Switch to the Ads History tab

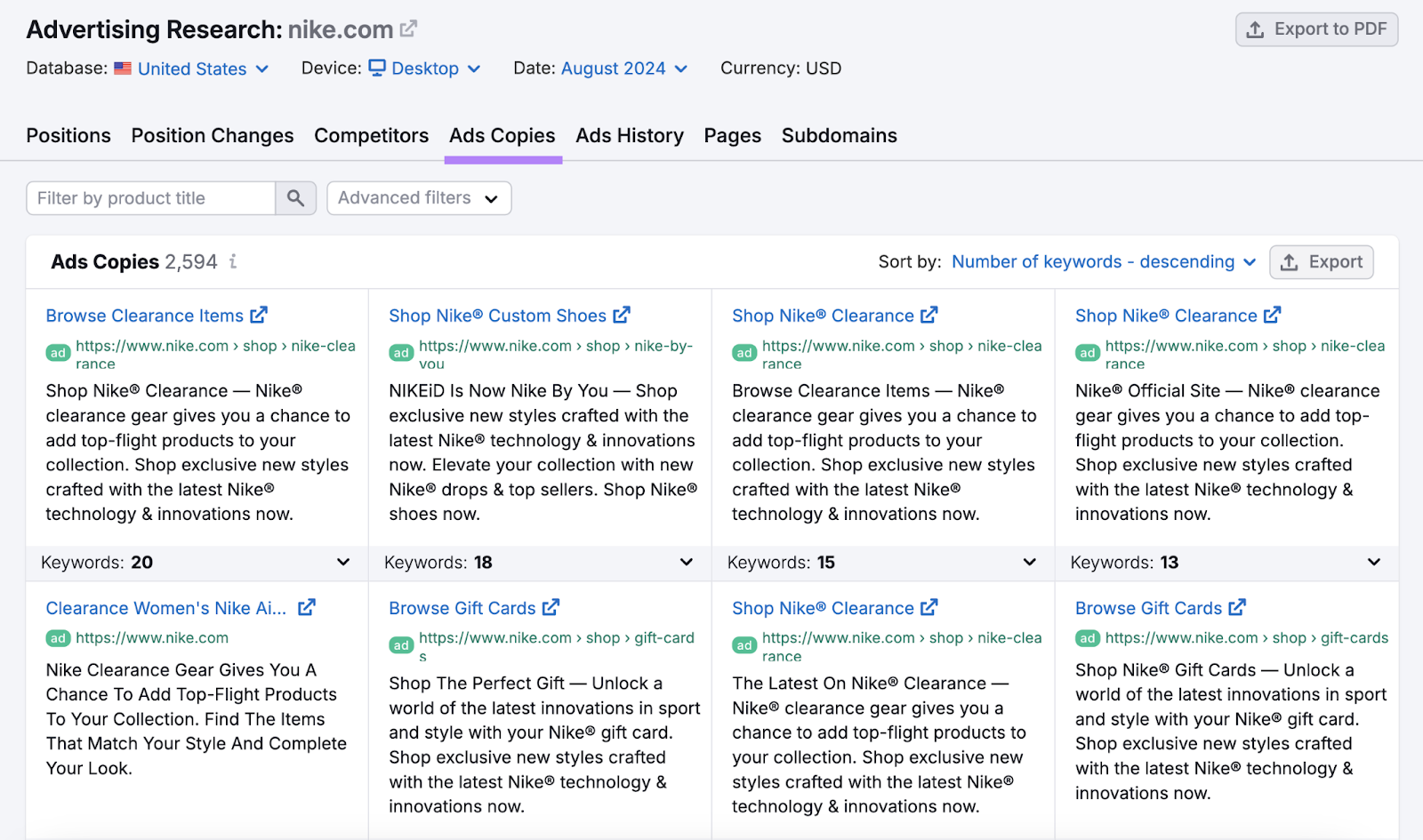click(630, 136)
